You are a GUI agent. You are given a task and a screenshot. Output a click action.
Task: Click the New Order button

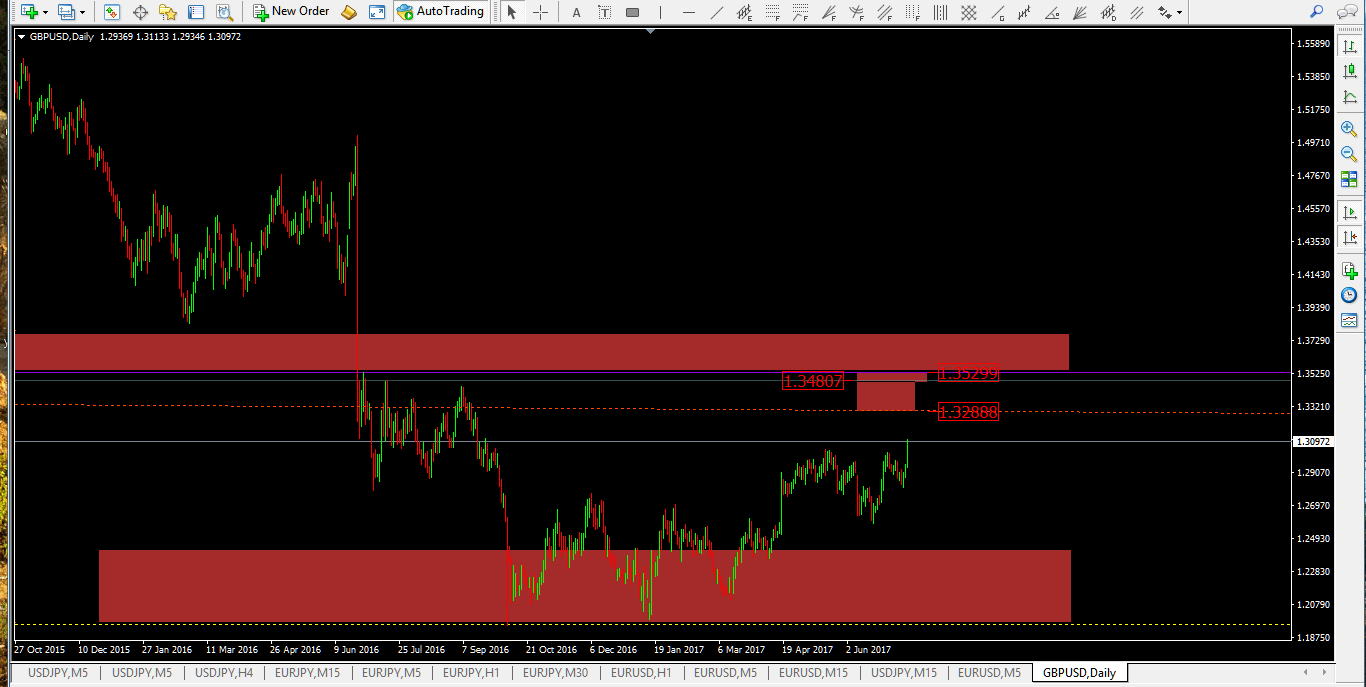click(x=291, y=12)
